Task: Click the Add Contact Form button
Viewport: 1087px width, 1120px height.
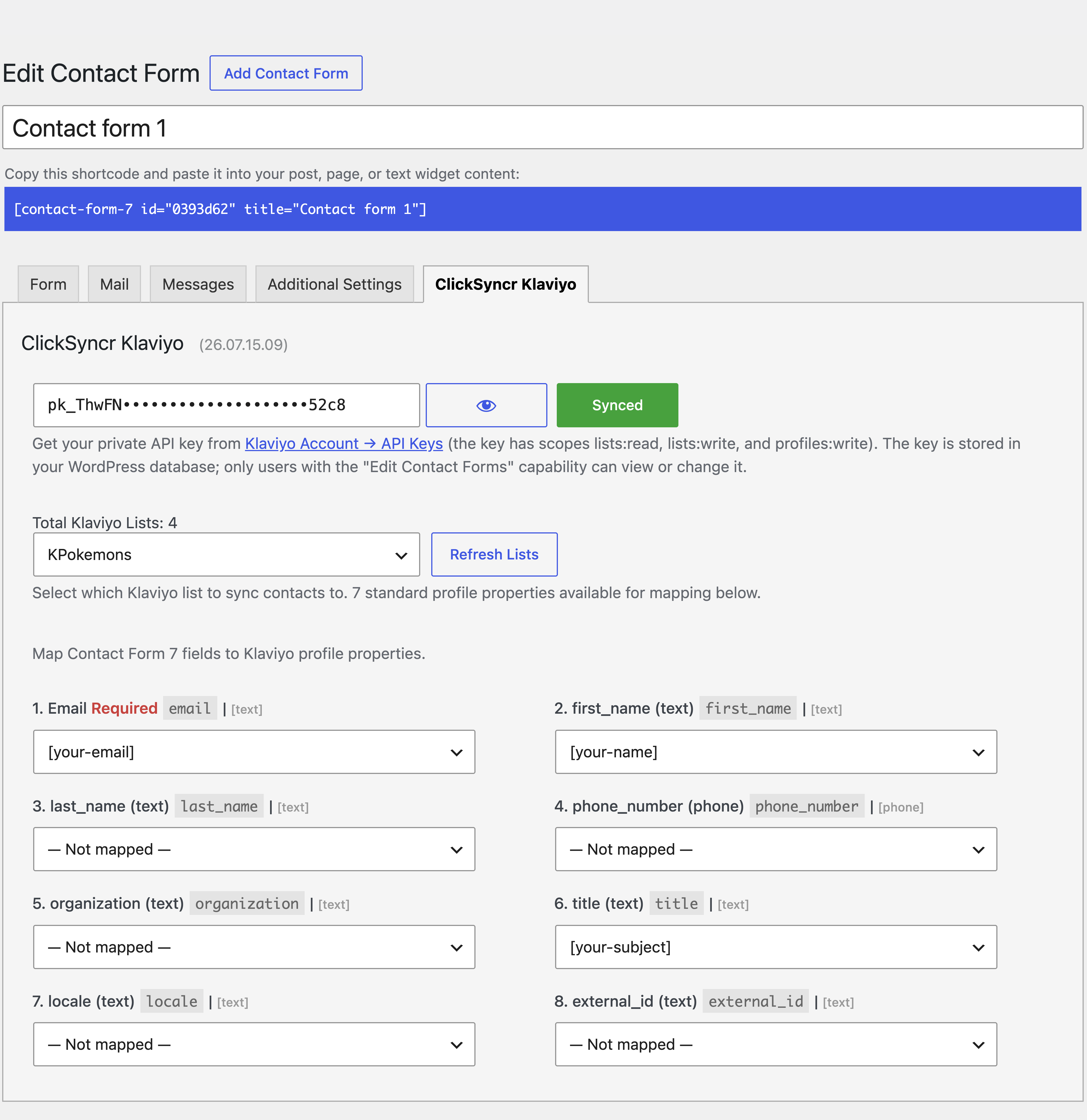Action: [286, 73]
